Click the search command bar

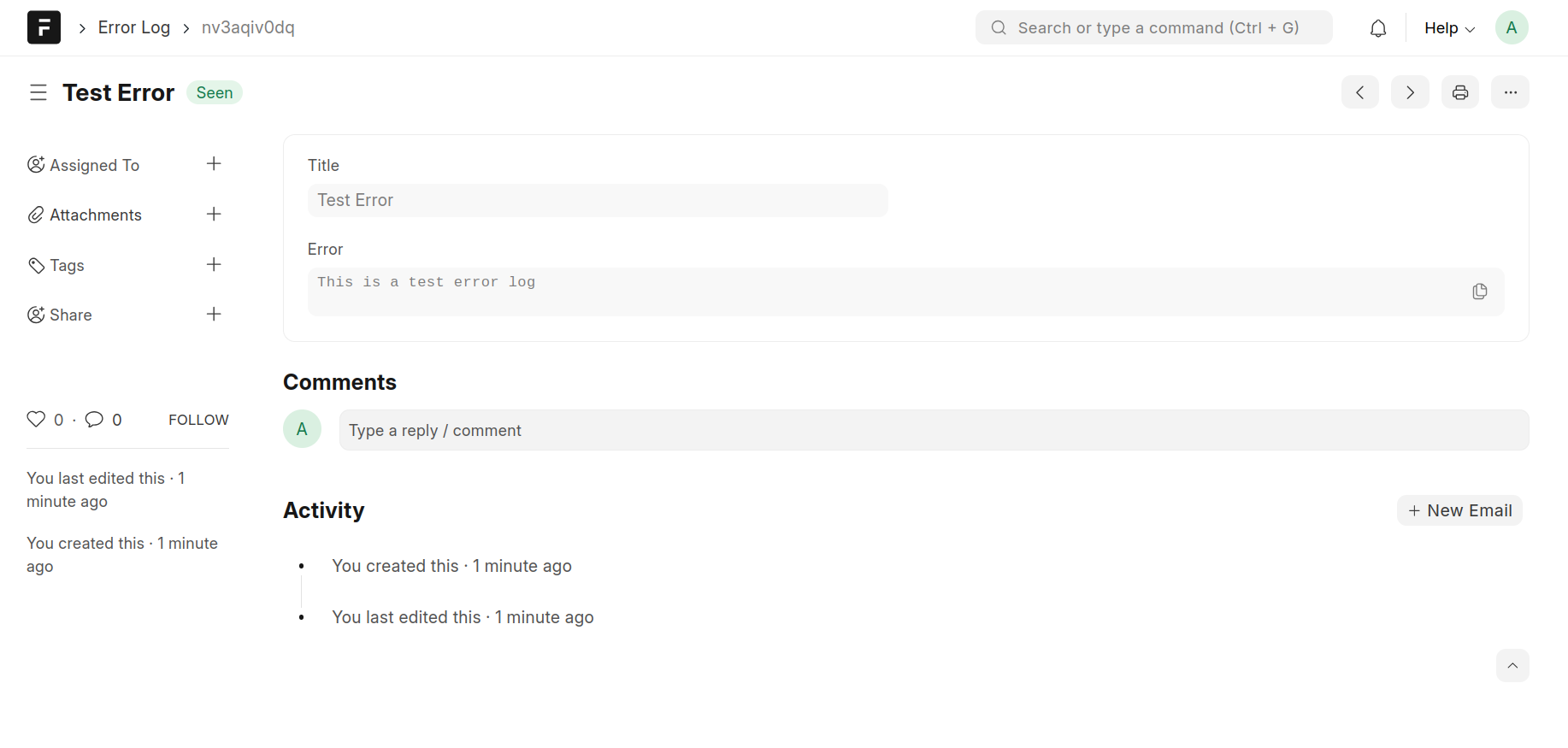(1153, 28)
